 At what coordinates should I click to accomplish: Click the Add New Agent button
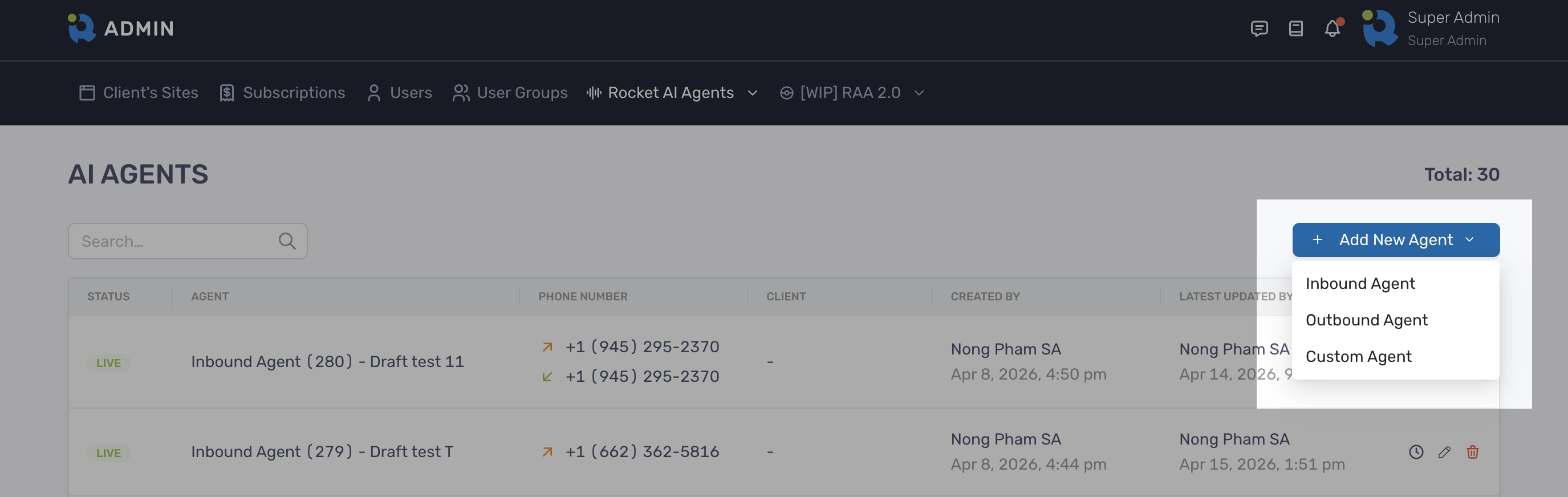click(x=1395, y=240)
